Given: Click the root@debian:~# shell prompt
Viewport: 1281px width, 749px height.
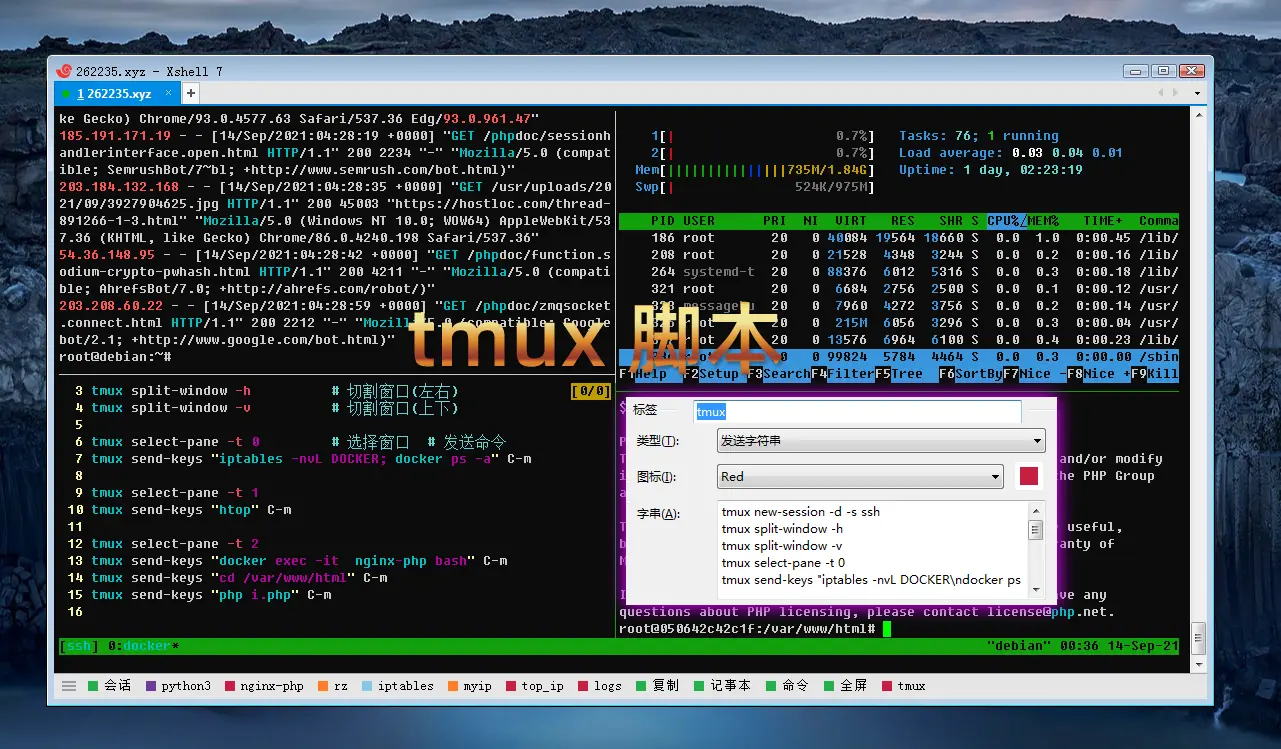Looking at the screenshot, I should (x=115, y=357).
